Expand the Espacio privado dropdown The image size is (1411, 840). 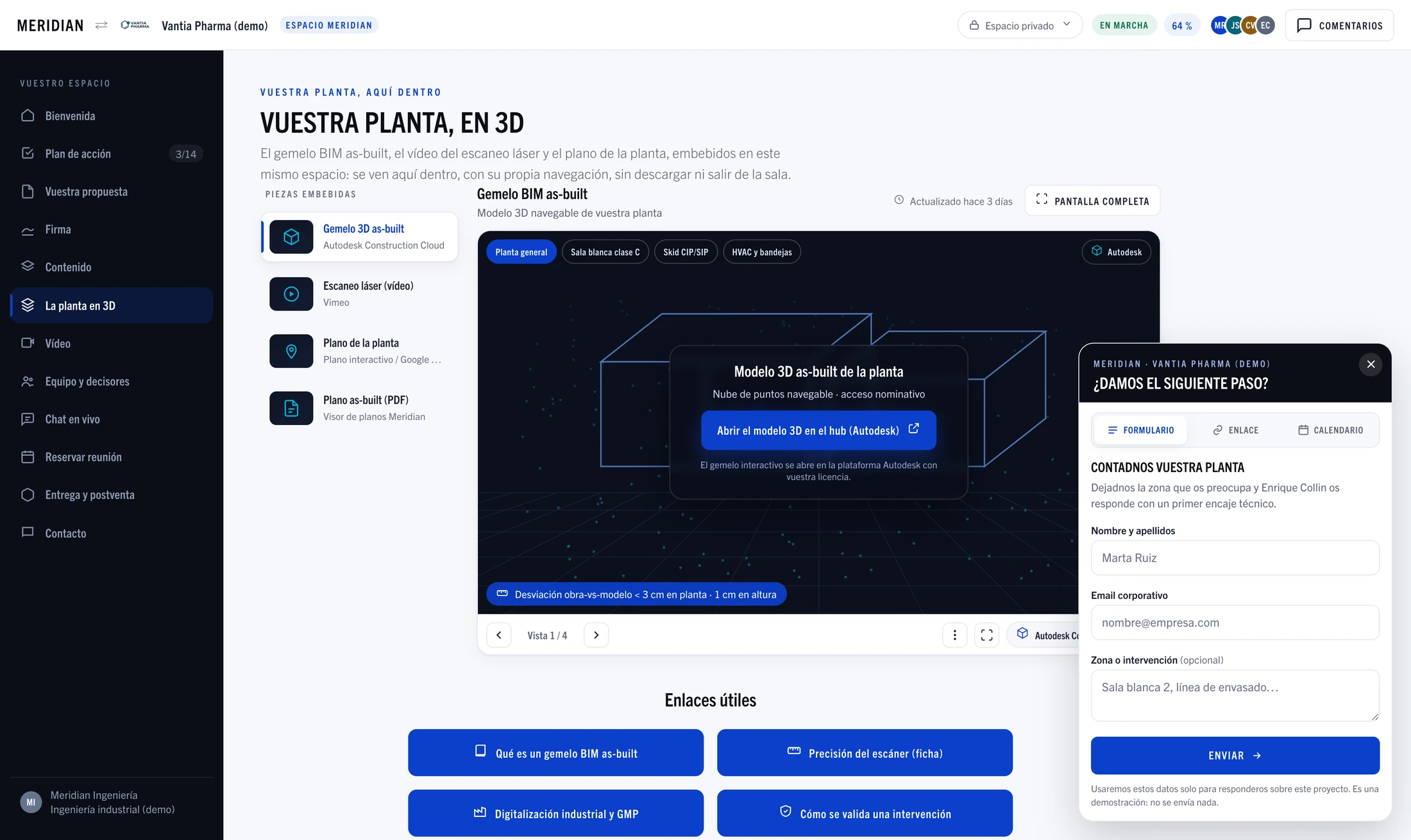tap(1020, 25)
